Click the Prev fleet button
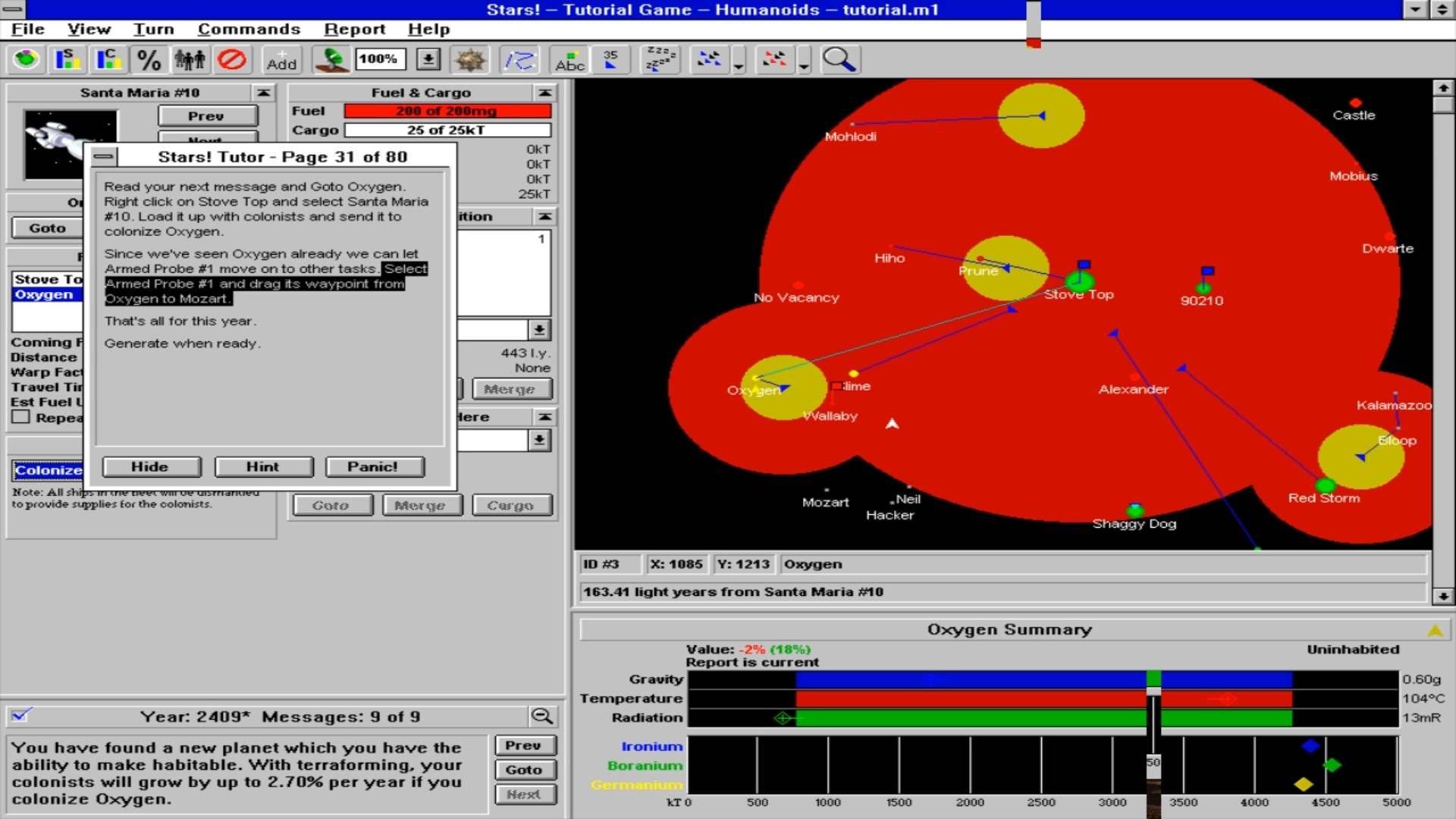Image resolution: width=1456 pixels, height=819 pixels. coord(207,116)
